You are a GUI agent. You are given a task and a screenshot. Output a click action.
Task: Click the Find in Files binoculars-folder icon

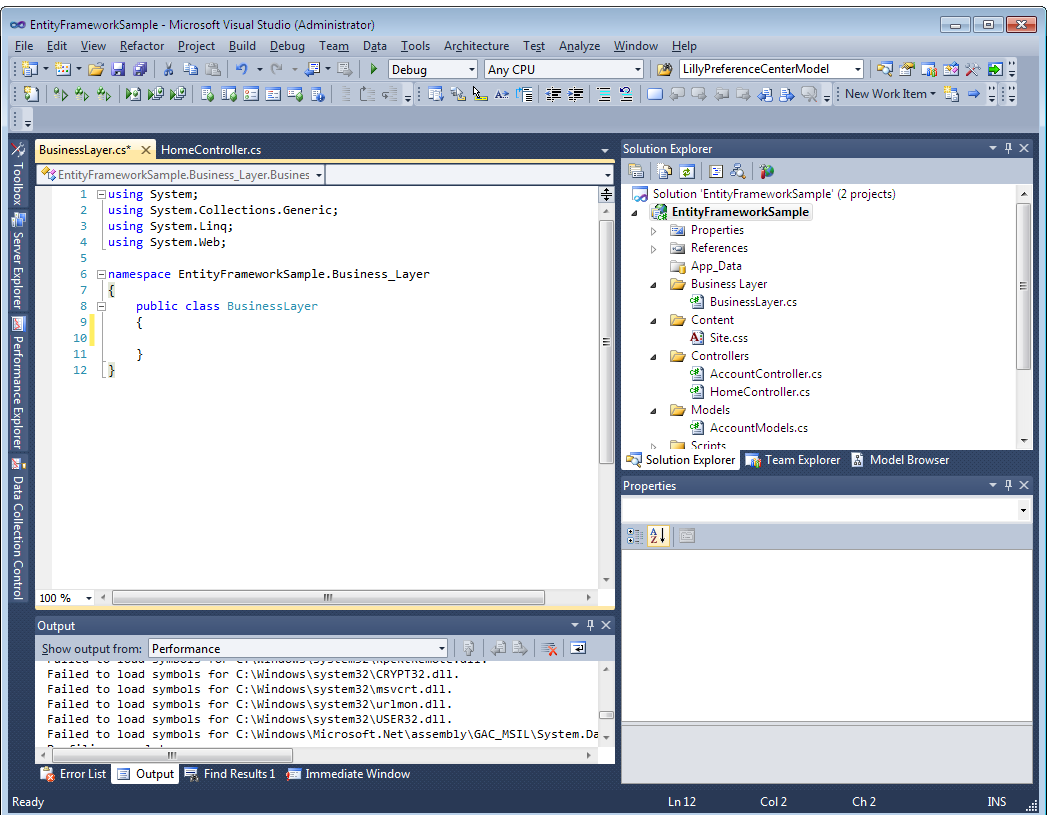pyautogui.click(x=664, y=69)
